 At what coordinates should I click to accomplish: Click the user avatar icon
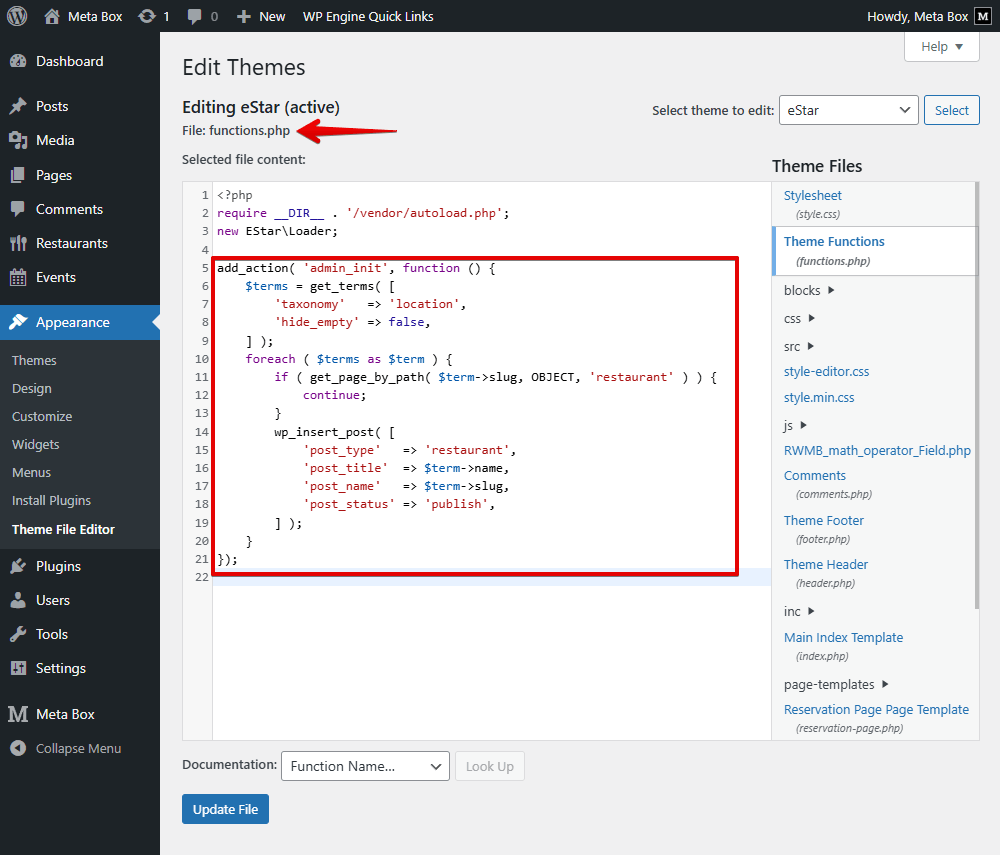[x=983, y=17]
